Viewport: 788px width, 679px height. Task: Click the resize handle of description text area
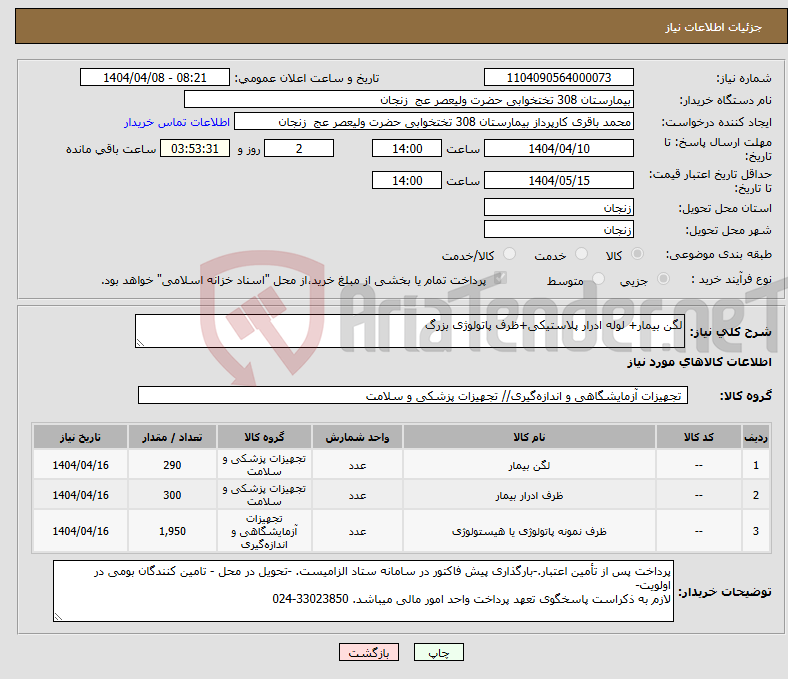140,343
